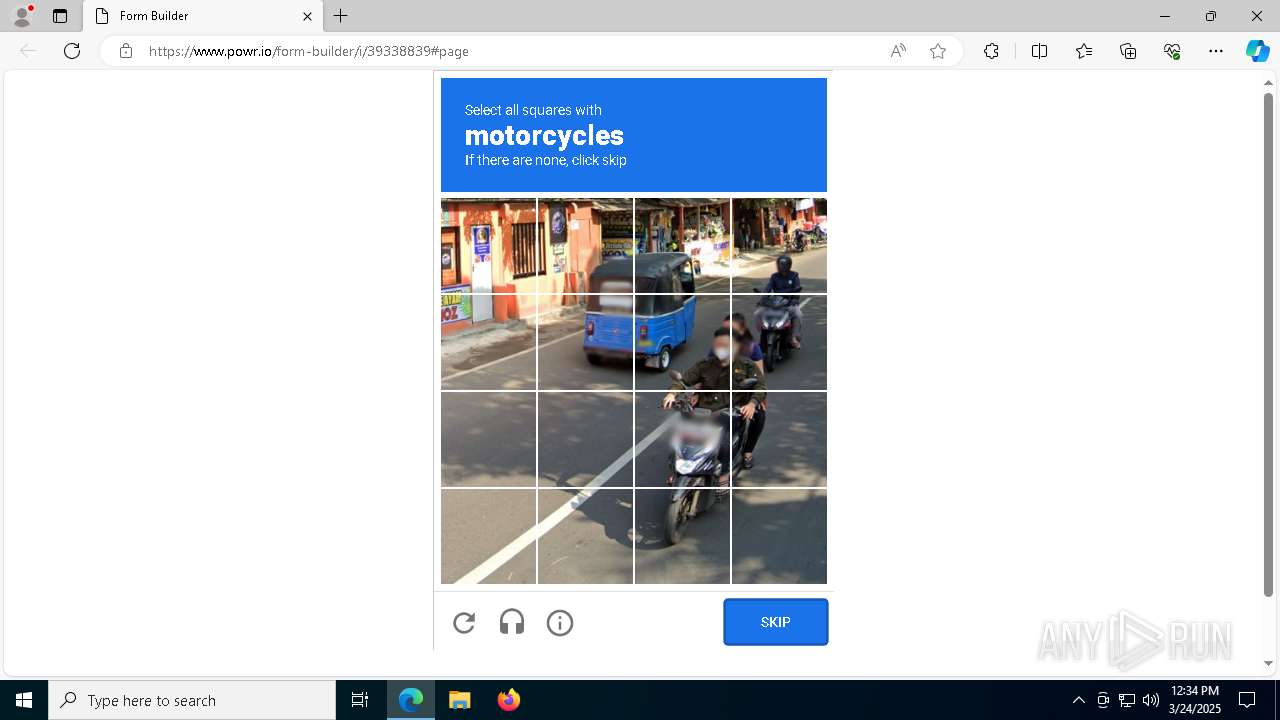Open the Tab actions menu icon

60,16
